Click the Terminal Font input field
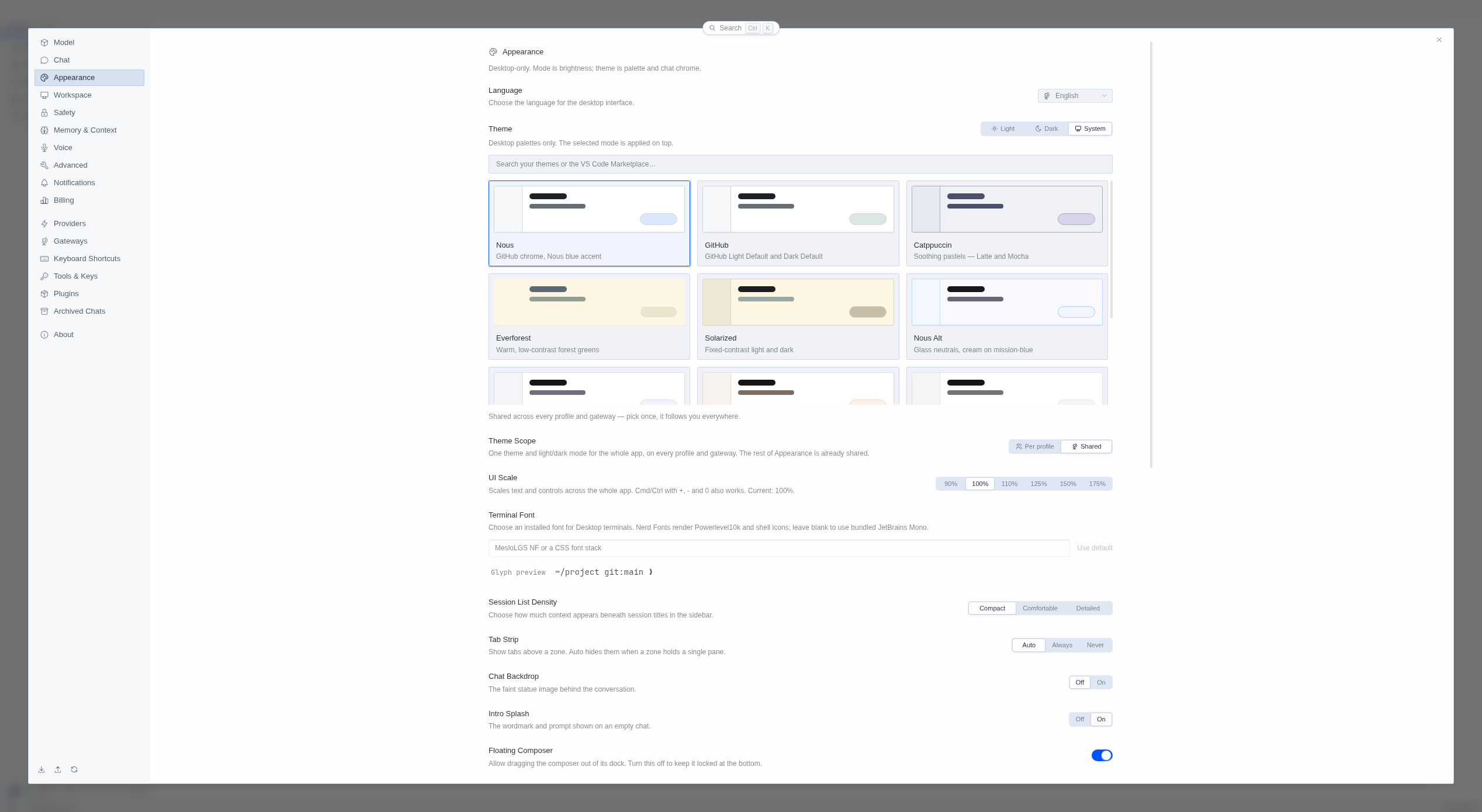Image resolution: width=1482 pixels, height=812 pixels. point(779,548)
